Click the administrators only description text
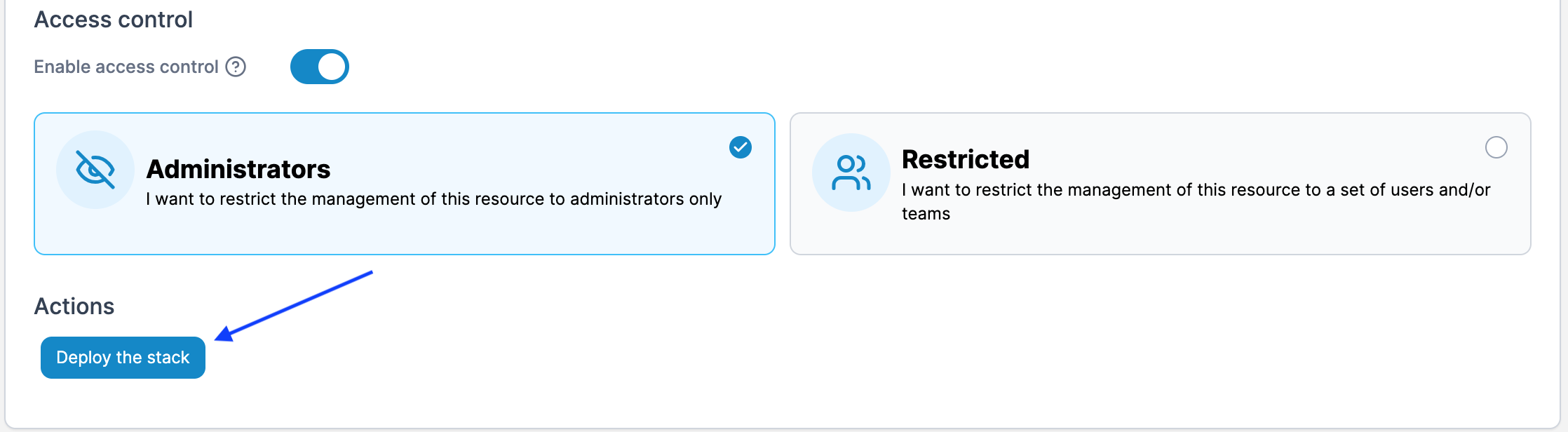1568x432 pixels. pos(433,199)
